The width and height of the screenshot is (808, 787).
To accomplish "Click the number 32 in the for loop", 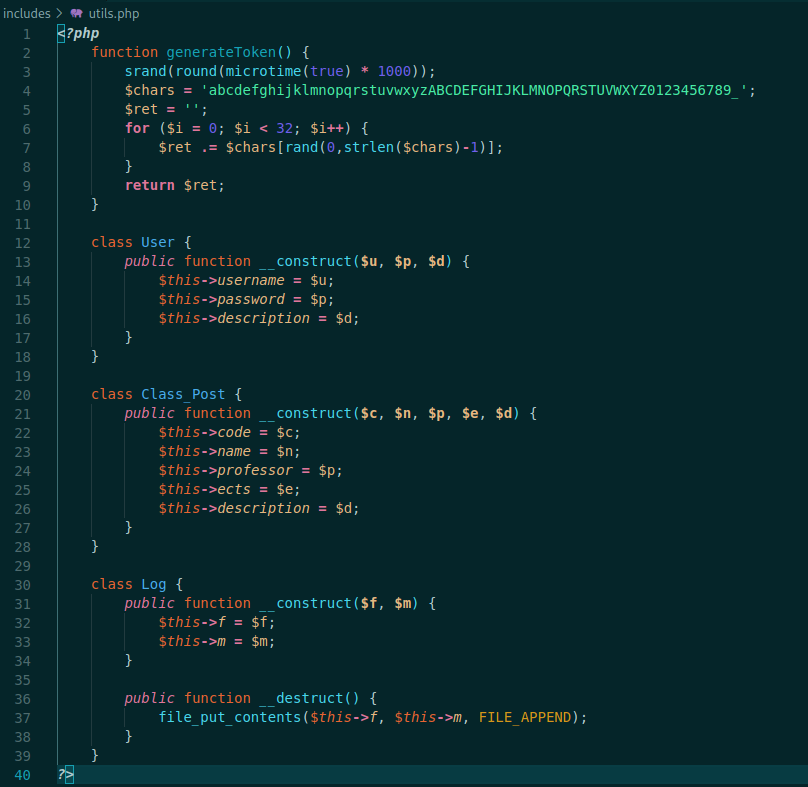I will click(284, 128).
